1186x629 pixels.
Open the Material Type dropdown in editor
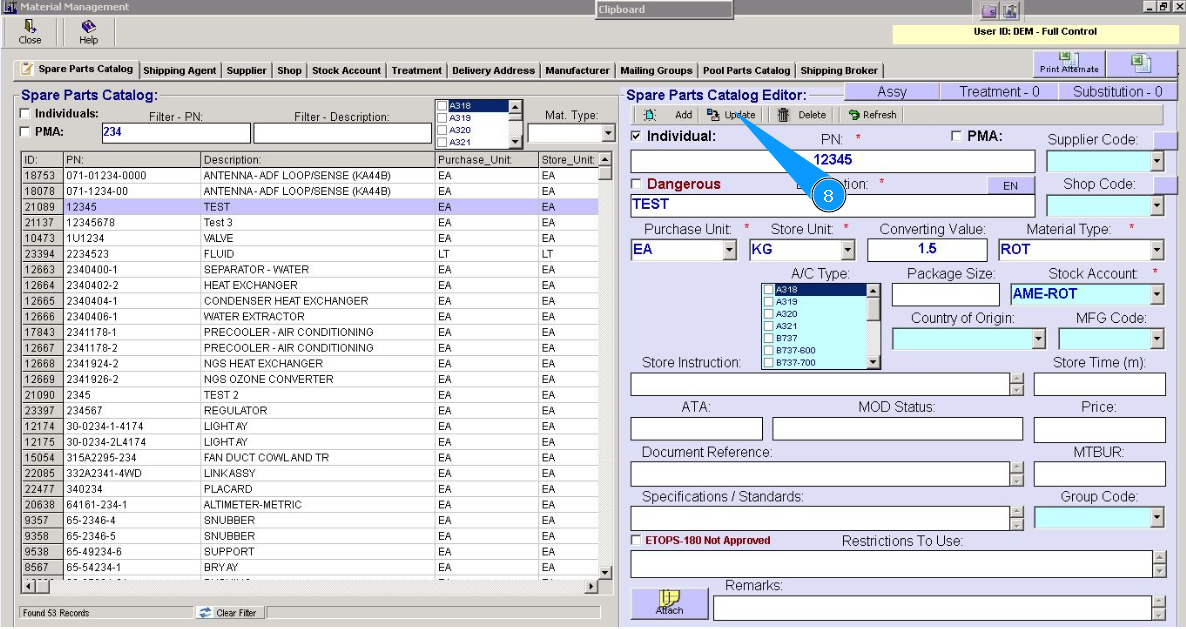pyautogui.click(x=1157, y=250)
